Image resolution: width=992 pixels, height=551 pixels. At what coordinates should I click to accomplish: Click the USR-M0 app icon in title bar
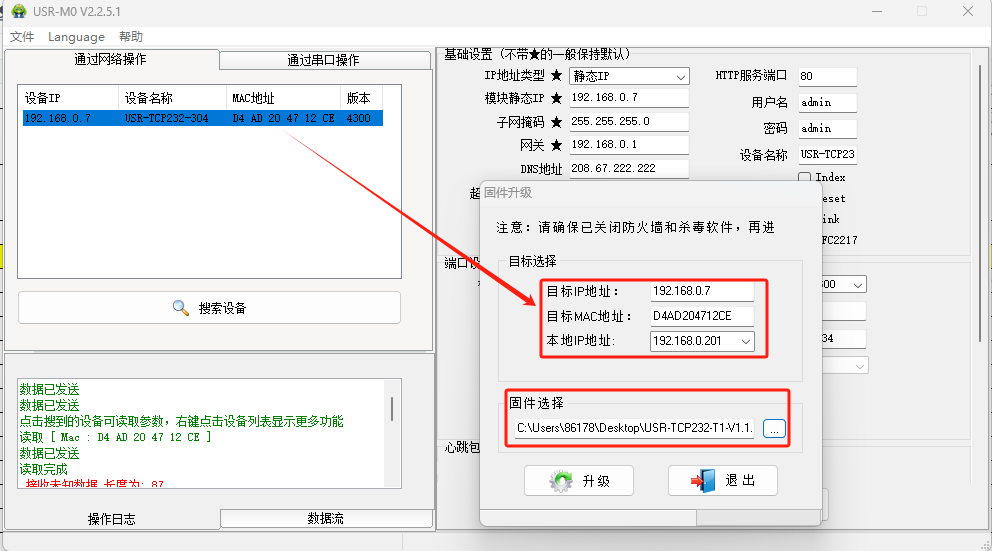(x=18, y=11)
